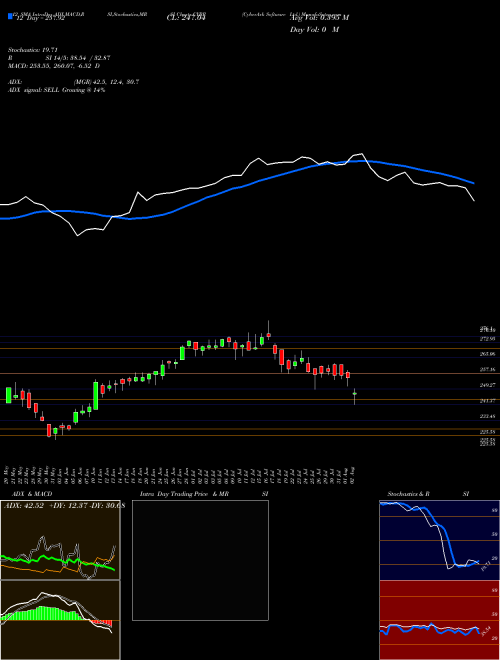Open the blue Stochastics chart panel
The height and width of the screenshot is (660, 500).
click(x=439, y=540)
